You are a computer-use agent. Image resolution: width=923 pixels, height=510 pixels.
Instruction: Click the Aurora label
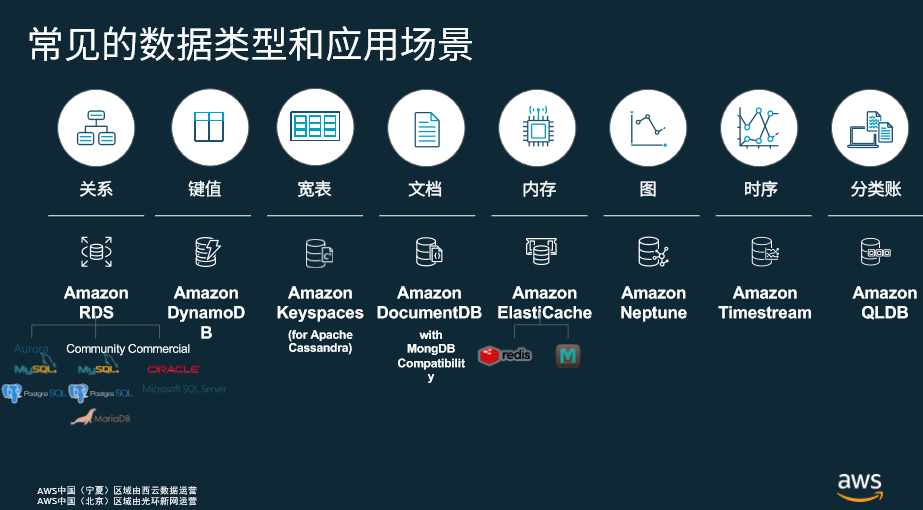point(31,349)
